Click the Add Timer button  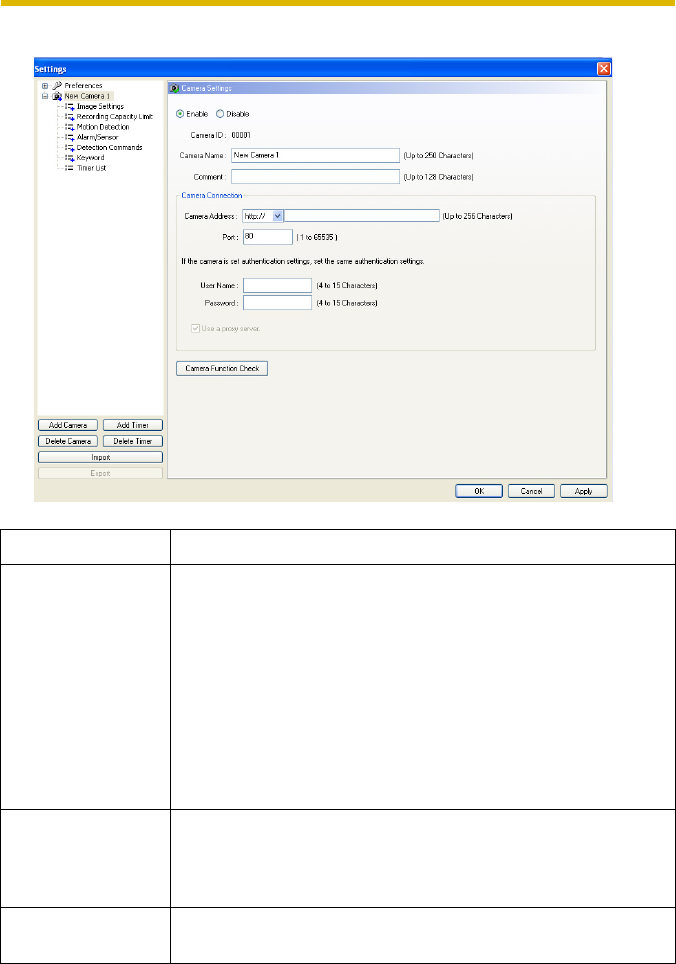133,425
